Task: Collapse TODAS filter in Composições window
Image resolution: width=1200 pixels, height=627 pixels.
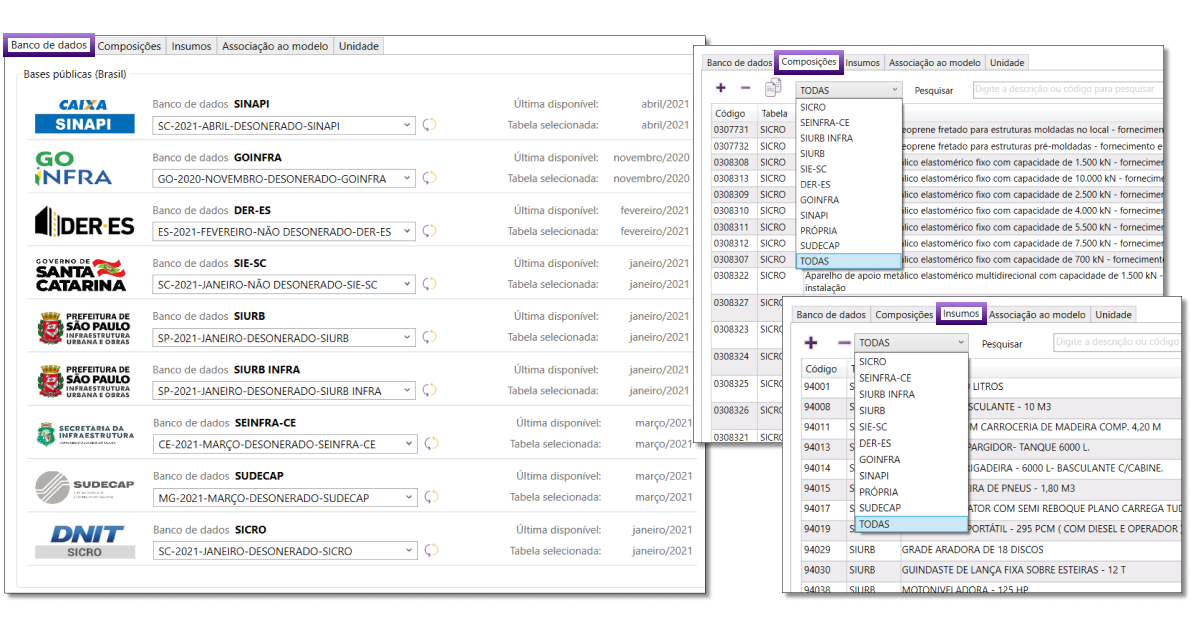Action: coord(849,89)
